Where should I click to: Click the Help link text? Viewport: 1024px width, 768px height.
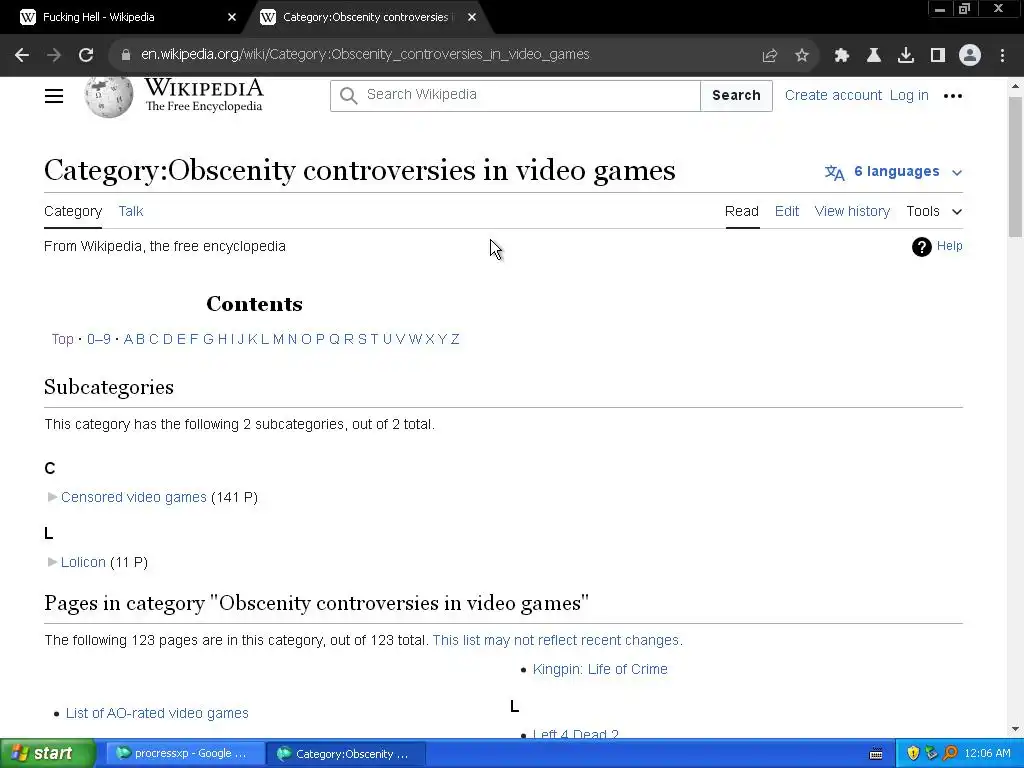pyautogui.click(x=950, y=246)
